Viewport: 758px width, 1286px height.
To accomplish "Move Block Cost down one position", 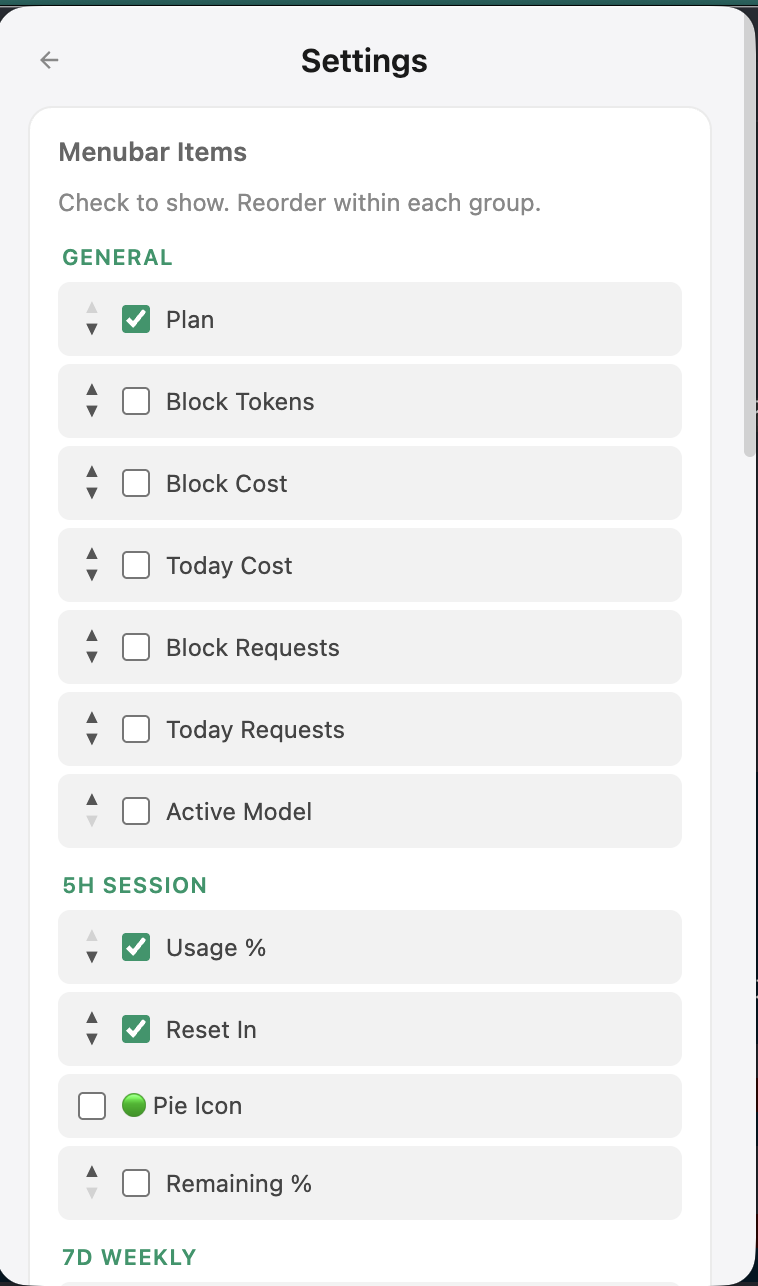I will (92, 493).
